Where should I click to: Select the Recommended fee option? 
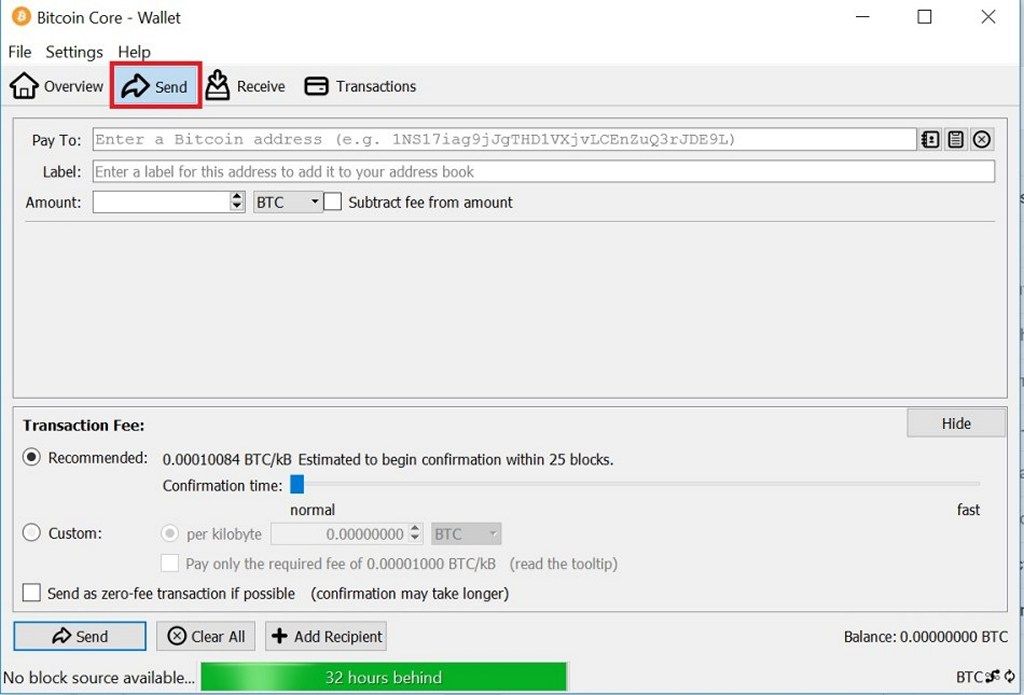31,457
